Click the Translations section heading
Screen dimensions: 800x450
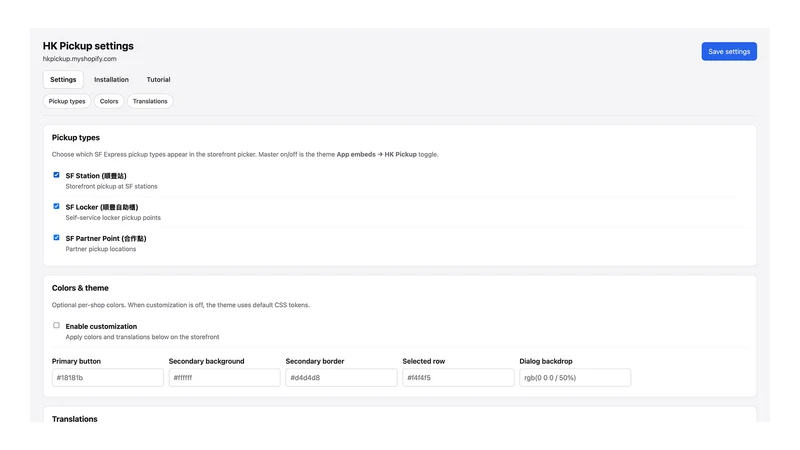click(x=74, y=418)
